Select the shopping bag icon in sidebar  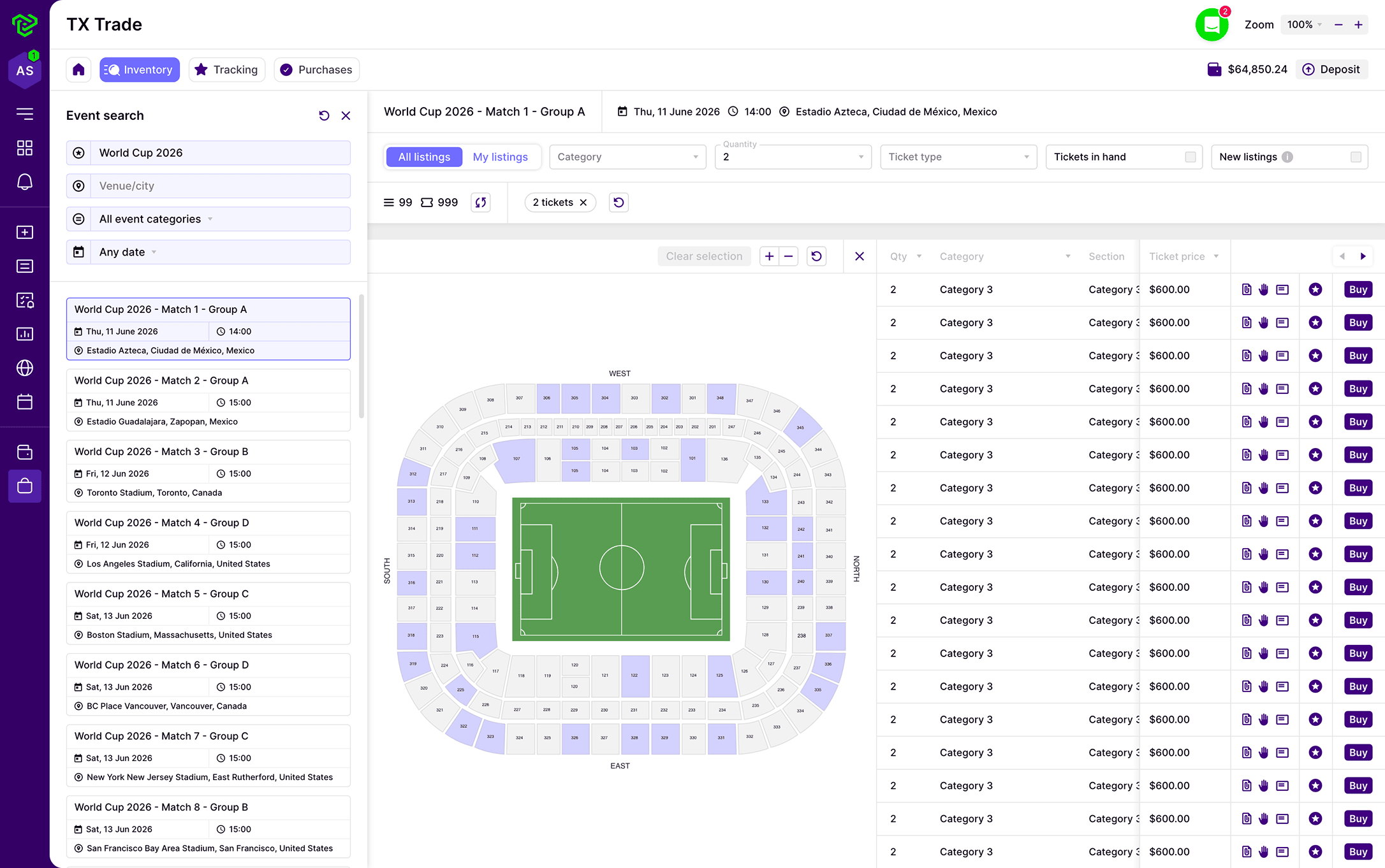(x=25, y=486)
